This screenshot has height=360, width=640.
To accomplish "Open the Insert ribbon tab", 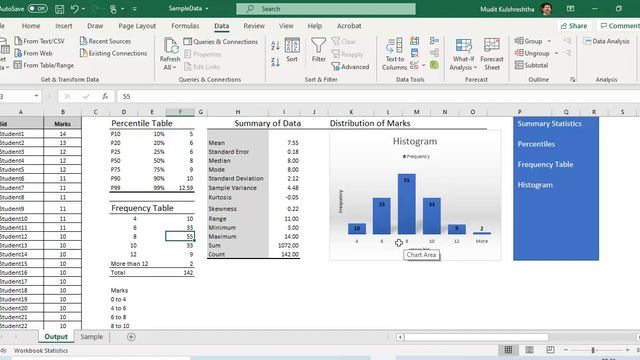I will [x=64, y=26].
